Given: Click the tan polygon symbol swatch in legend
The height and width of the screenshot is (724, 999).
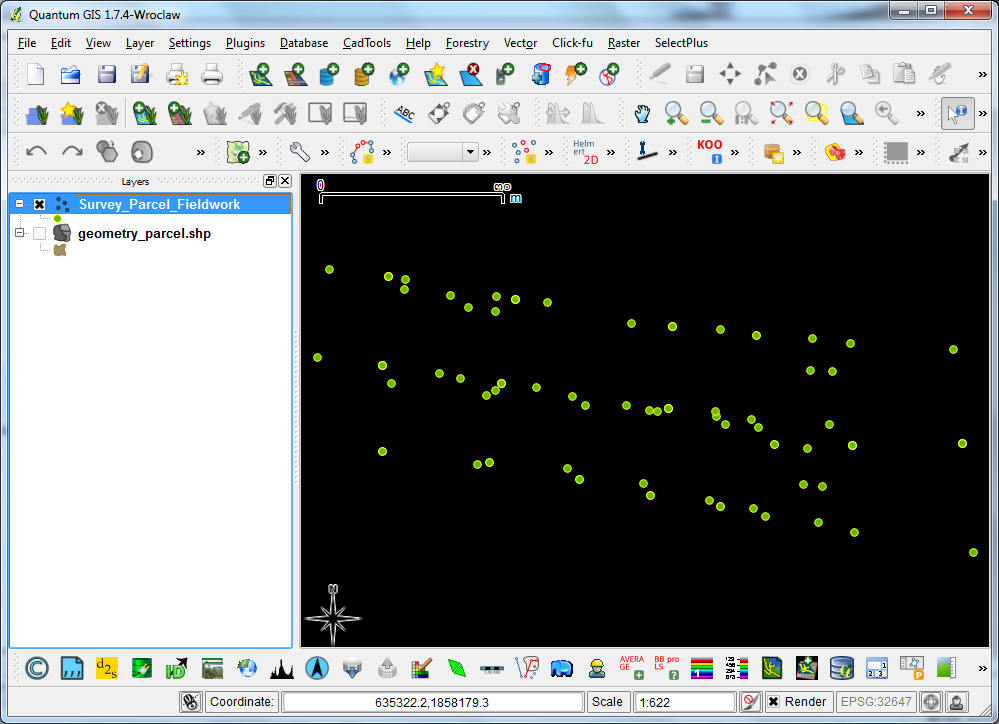Looking at the screenshot, I should [60, 250].
